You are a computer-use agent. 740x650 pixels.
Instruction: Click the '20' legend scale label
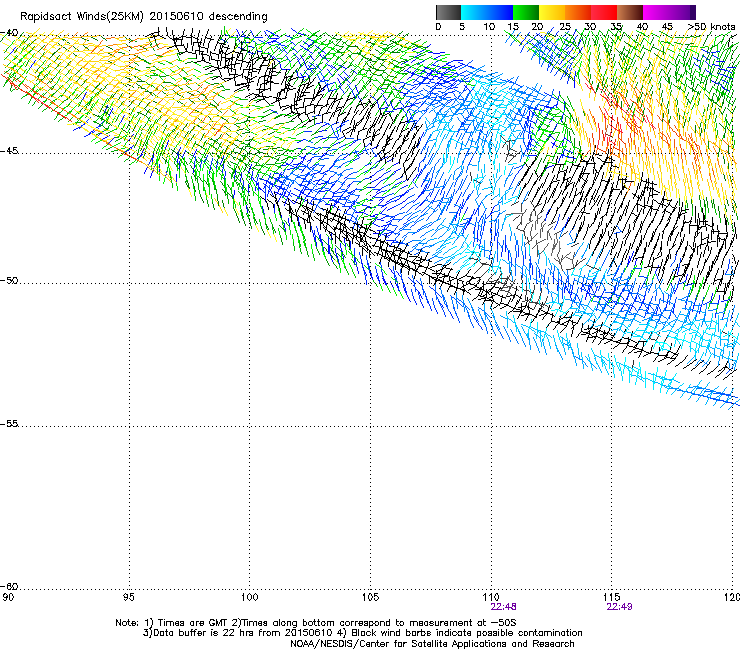tap(538, 27)
